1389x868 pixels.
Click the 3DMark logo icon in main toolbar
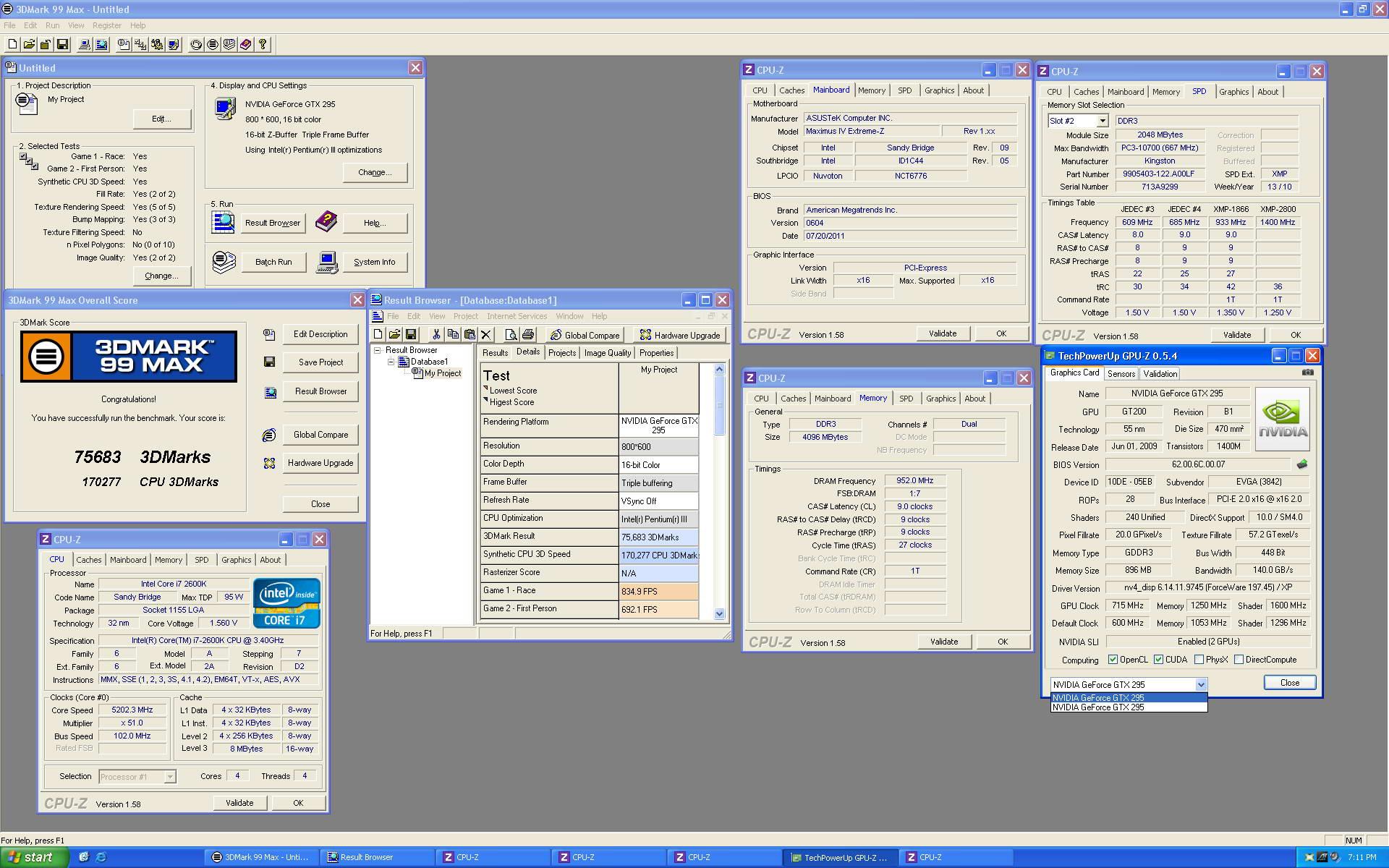[x=213, y=45]
